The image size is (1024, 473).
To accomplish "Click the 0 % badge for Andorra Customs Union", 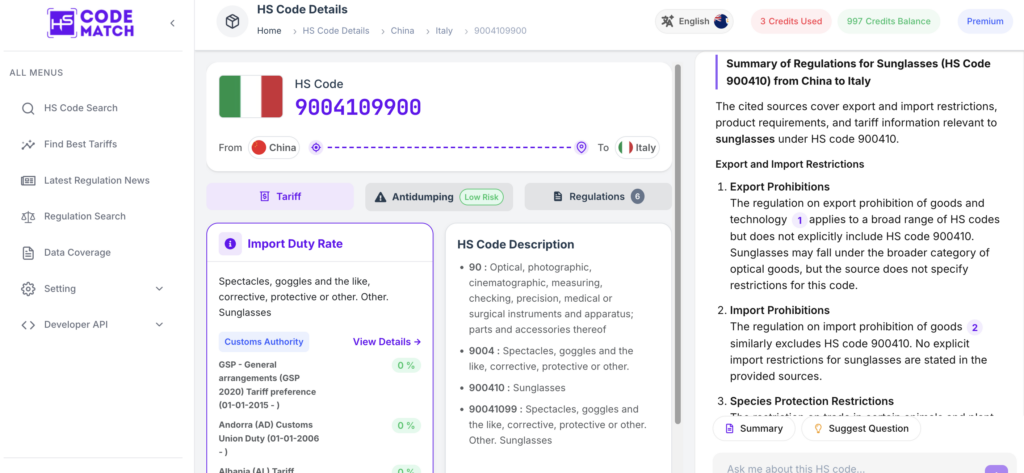I will click(x=406, y=426).
